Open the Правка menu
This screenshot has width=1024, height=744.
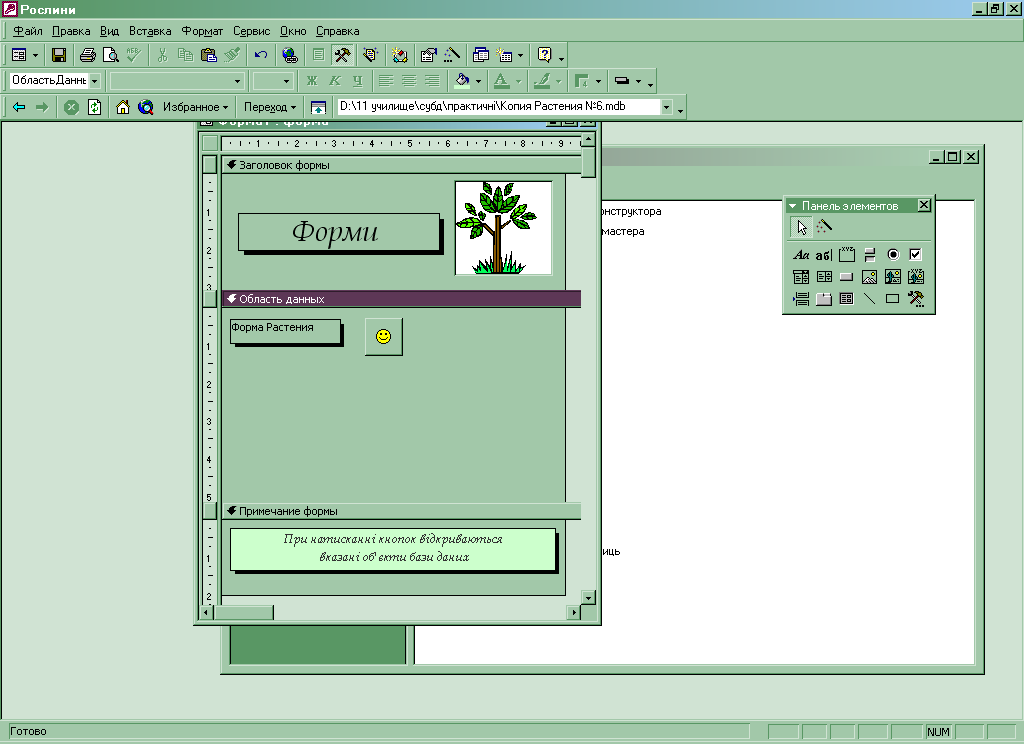pyautogui.click(x=71, y=31)
